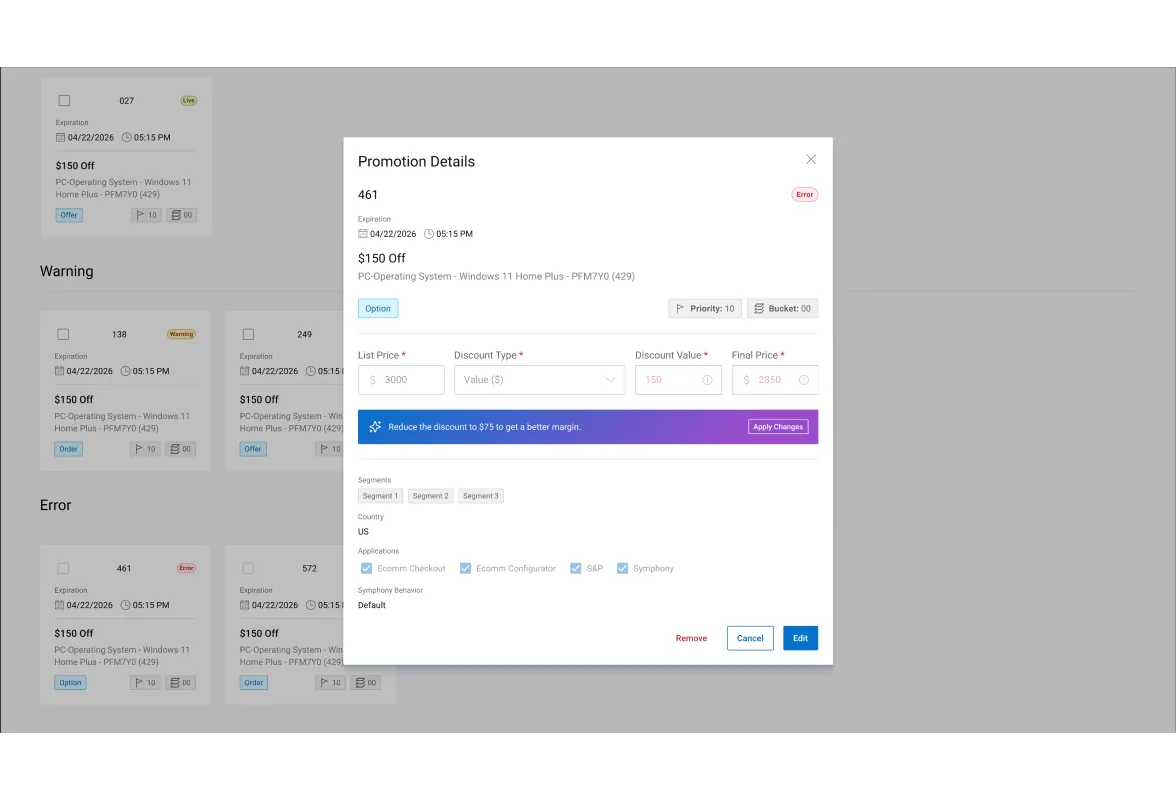Screen dimensions: 1176x800
Task: Click the Order tag on card 572
Action: (254, 683)
